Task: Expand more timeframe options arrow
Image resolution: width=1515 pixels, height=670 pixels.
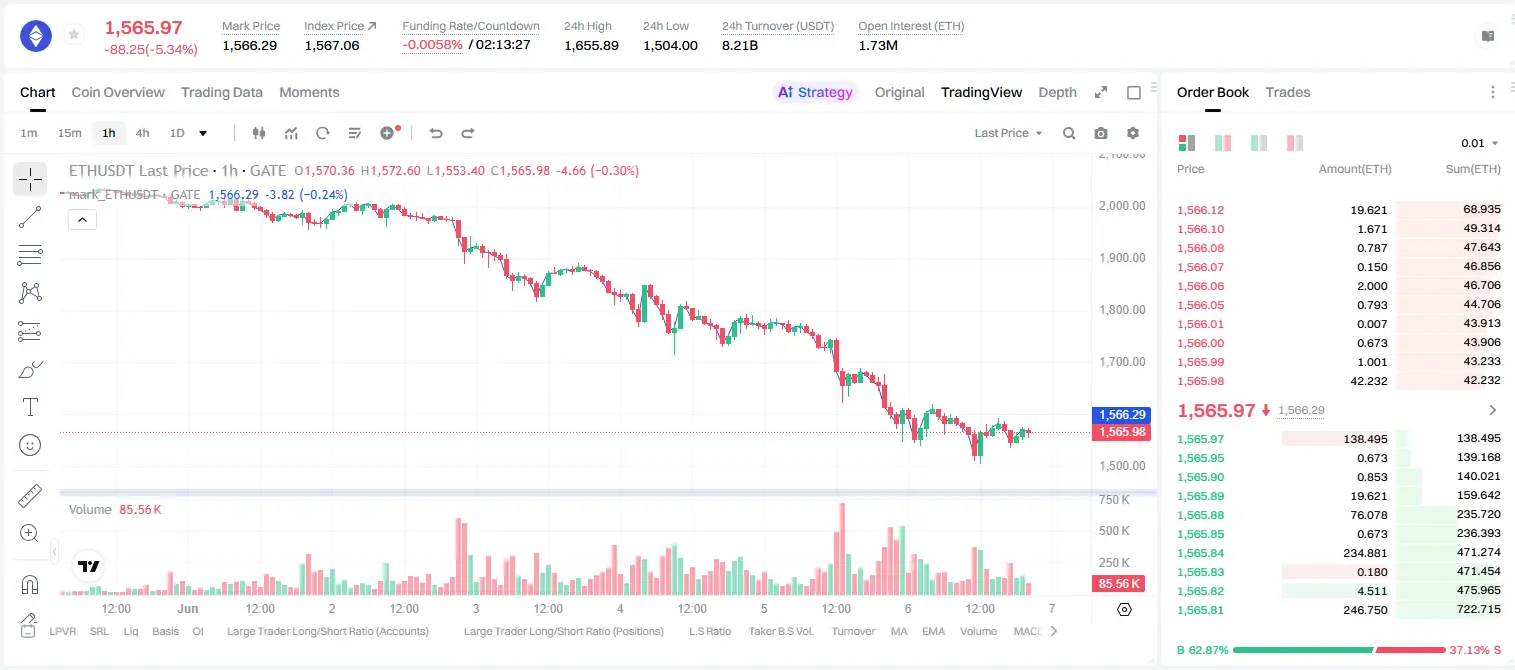Action: click(203, 133)
